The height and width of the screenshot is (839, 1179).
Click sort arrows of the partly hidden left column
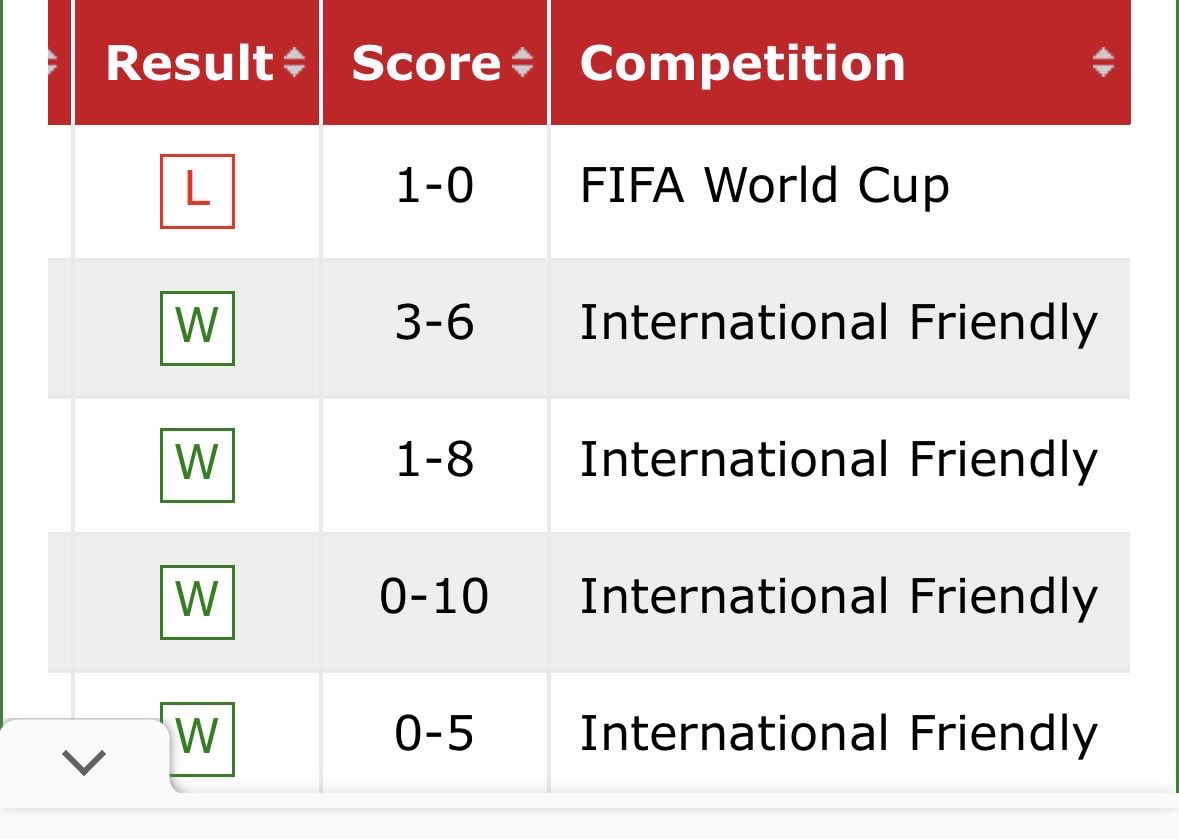point(53,62)
